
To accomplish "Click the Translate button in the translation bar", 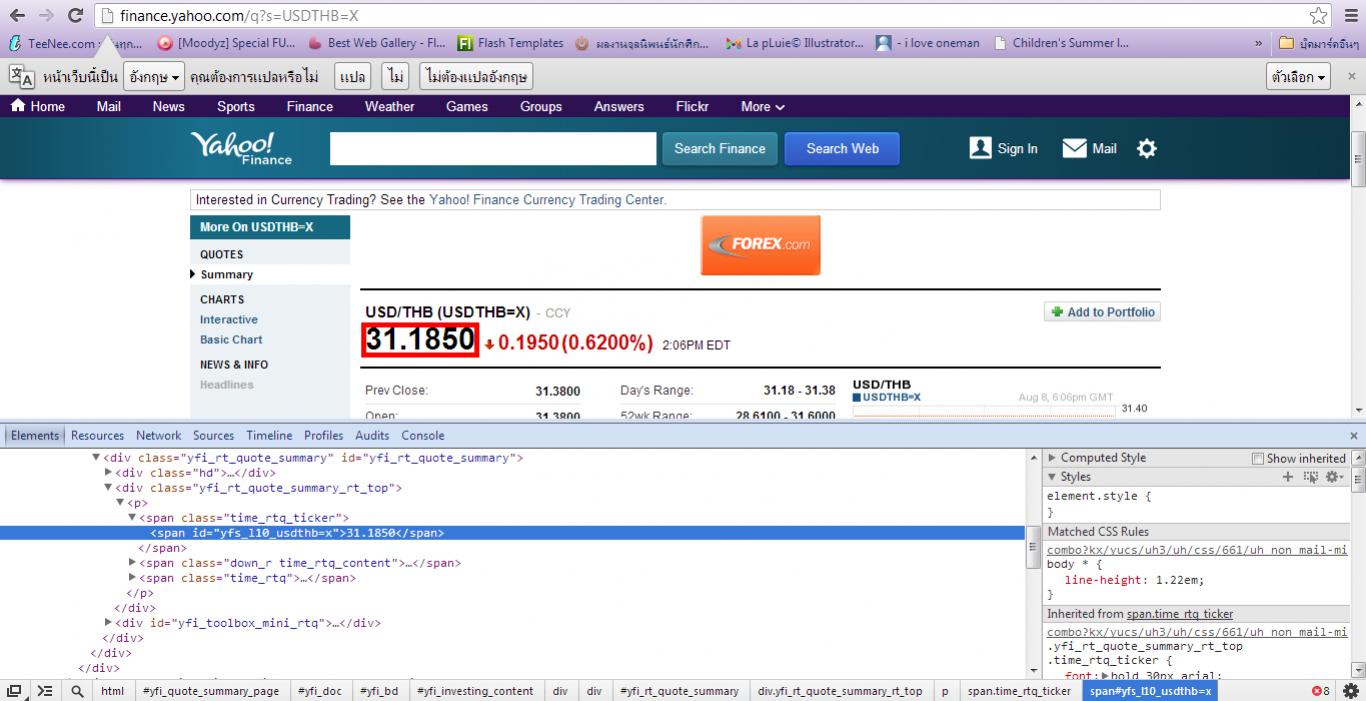I will tap(353, 77).
